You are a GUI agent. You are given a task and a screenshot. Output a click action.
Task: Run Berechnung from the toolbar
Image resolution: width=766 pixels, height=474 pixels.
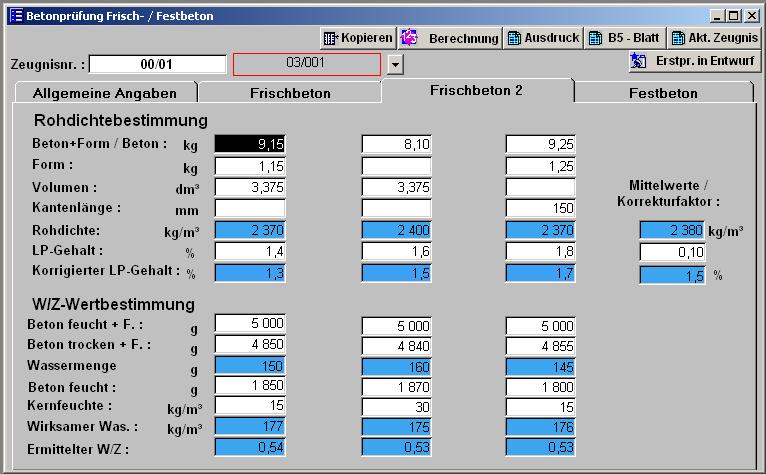pyautogui.click(x=450, y=38)
